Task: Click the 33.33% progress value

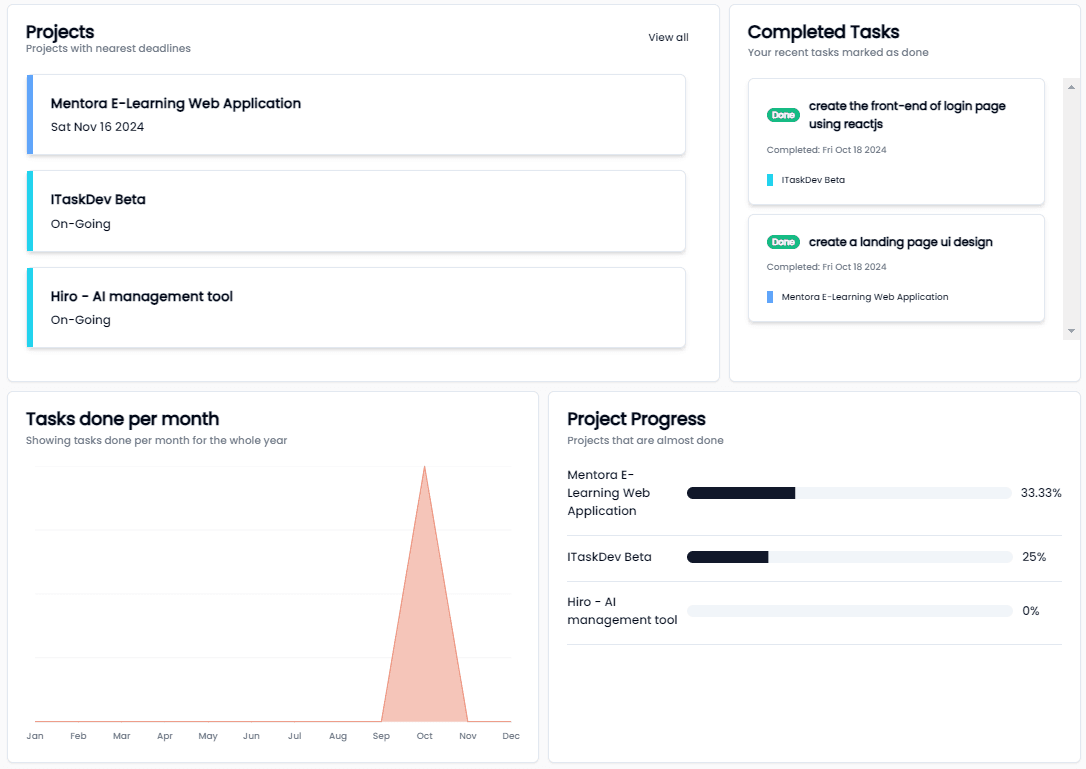Action: tap(1041, 493)
